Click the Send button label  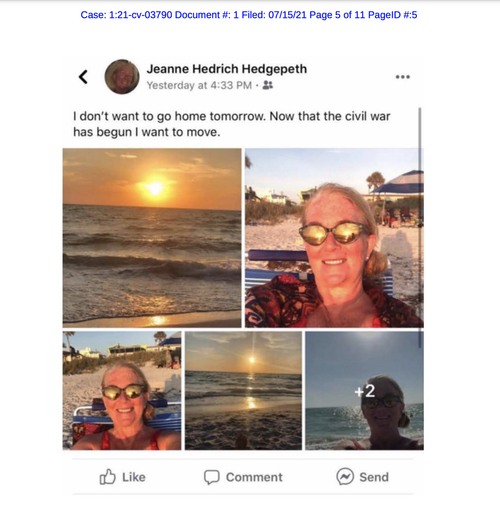374,477
